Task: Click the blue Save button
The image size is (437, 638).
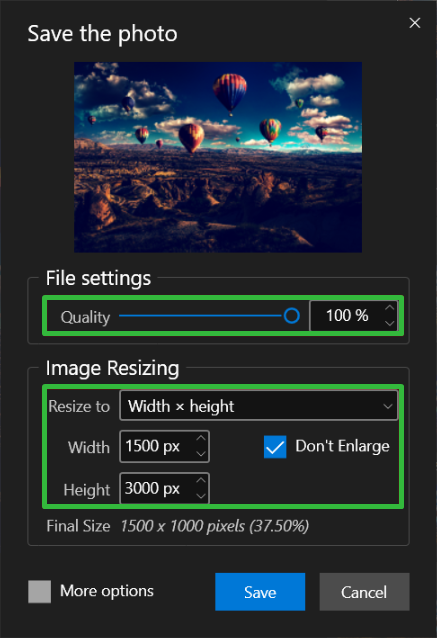Action: click(x=260, y=592)
